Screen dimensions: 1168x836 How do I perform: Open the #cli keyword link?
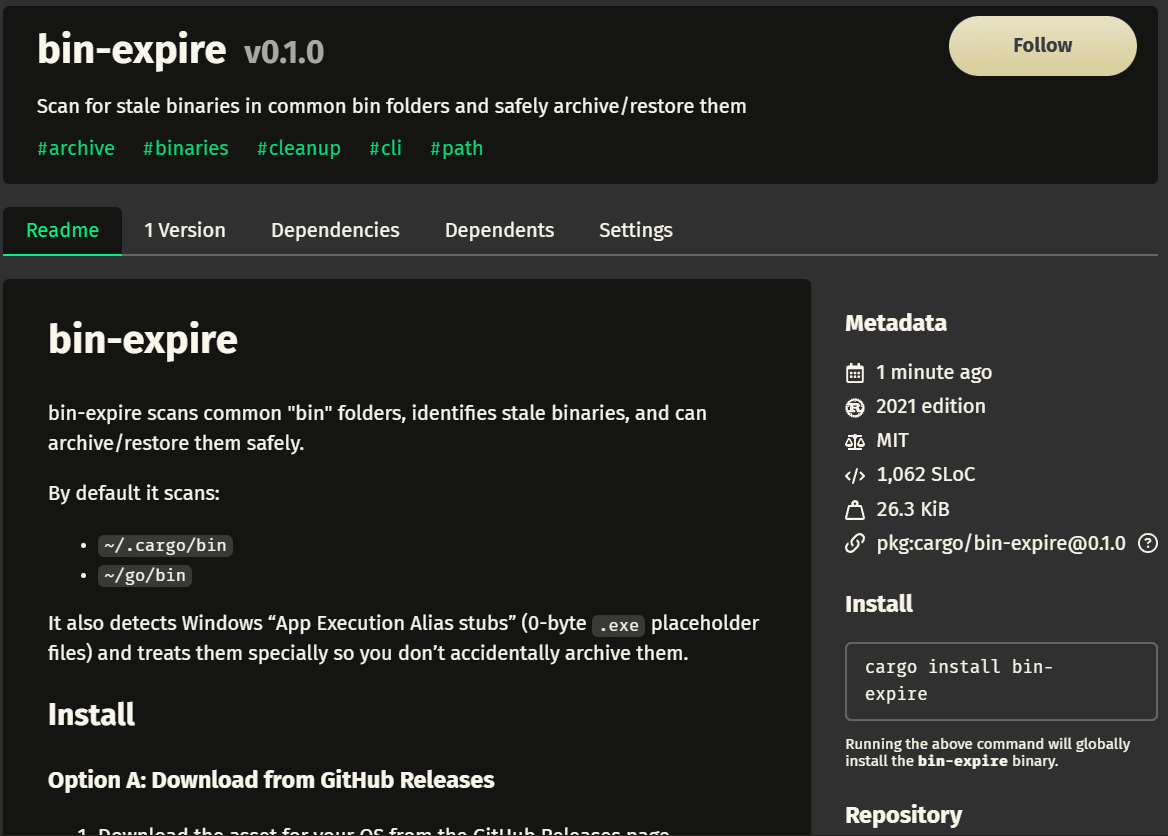[x=385, y=148]
